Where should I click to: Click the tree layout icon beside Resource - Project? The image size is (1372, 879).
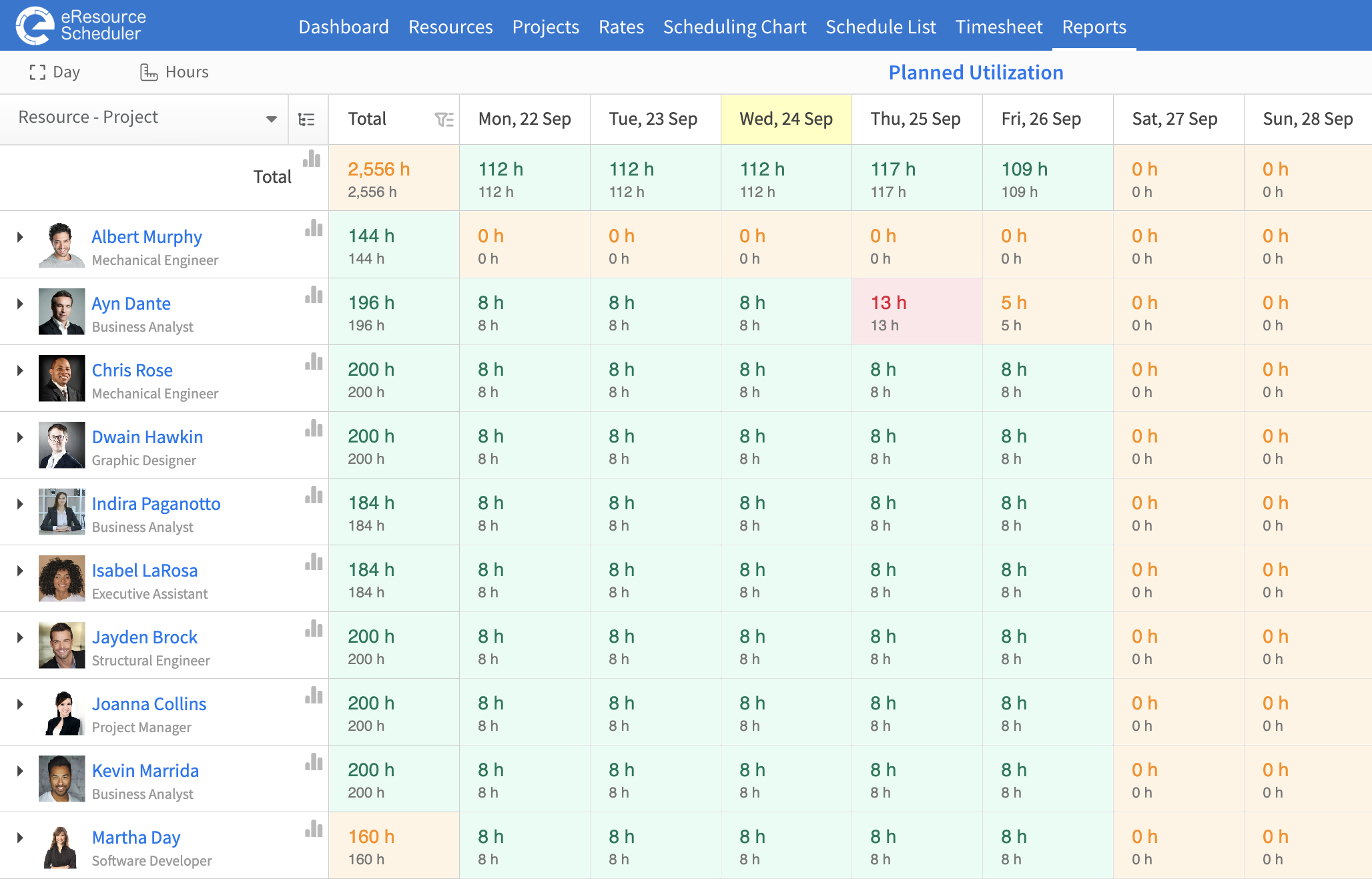tap(307, 119)
